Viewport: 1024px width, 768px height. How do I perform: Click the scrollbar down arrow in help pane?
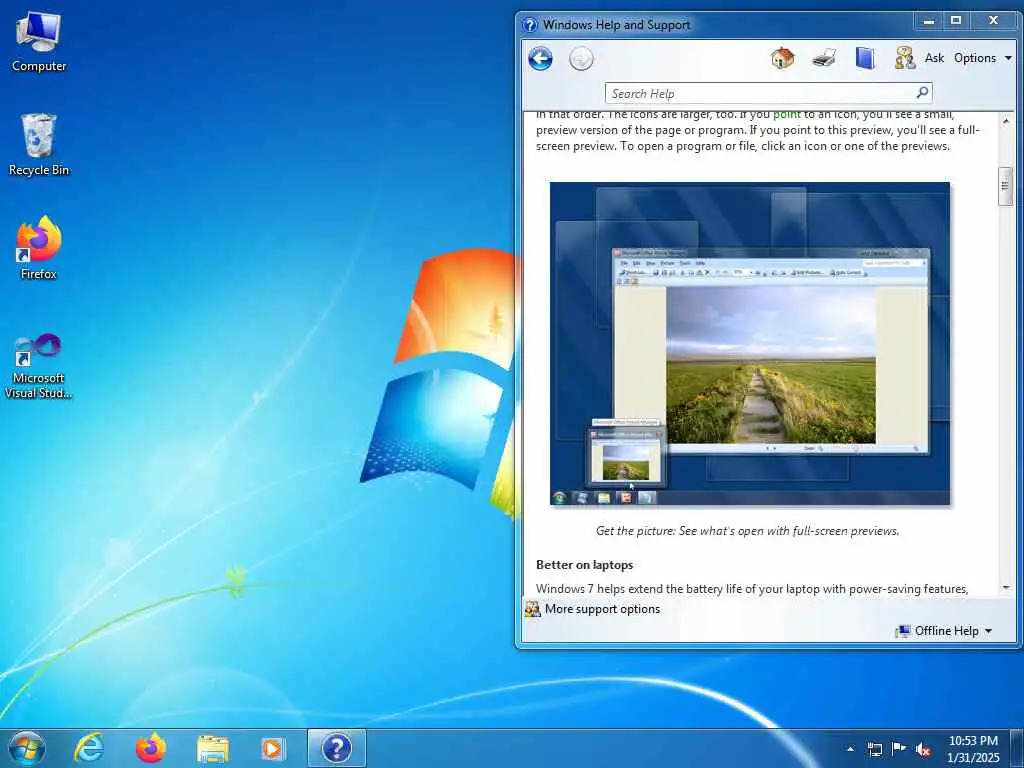point(1006,588)
